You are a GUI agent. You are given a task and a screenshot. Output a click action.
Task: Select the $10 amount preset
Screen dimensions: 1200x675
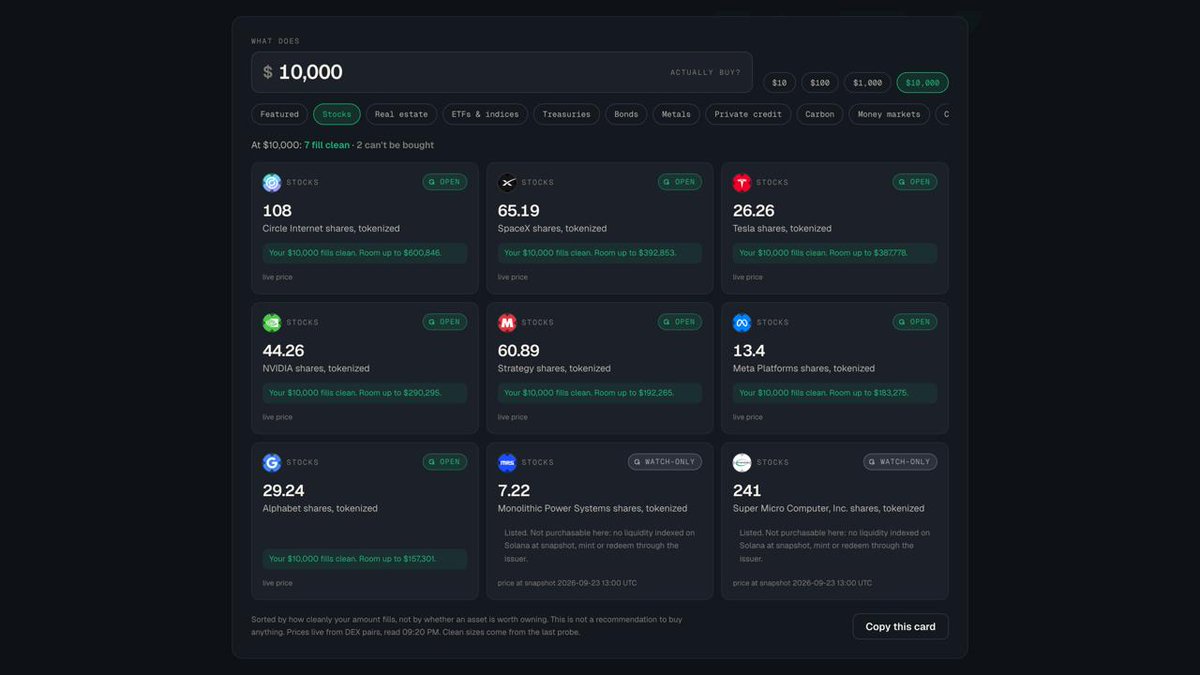(x=779, y=83)
